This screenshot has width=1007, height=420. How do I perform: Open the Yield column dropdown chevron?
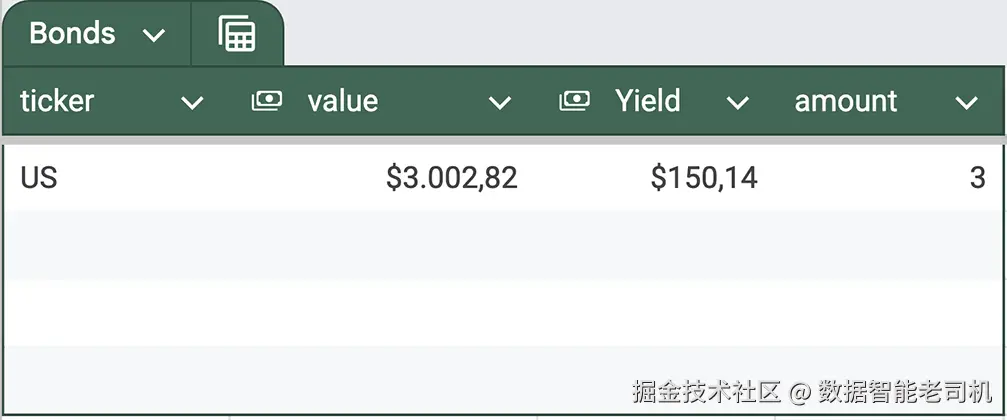[737, 102]
